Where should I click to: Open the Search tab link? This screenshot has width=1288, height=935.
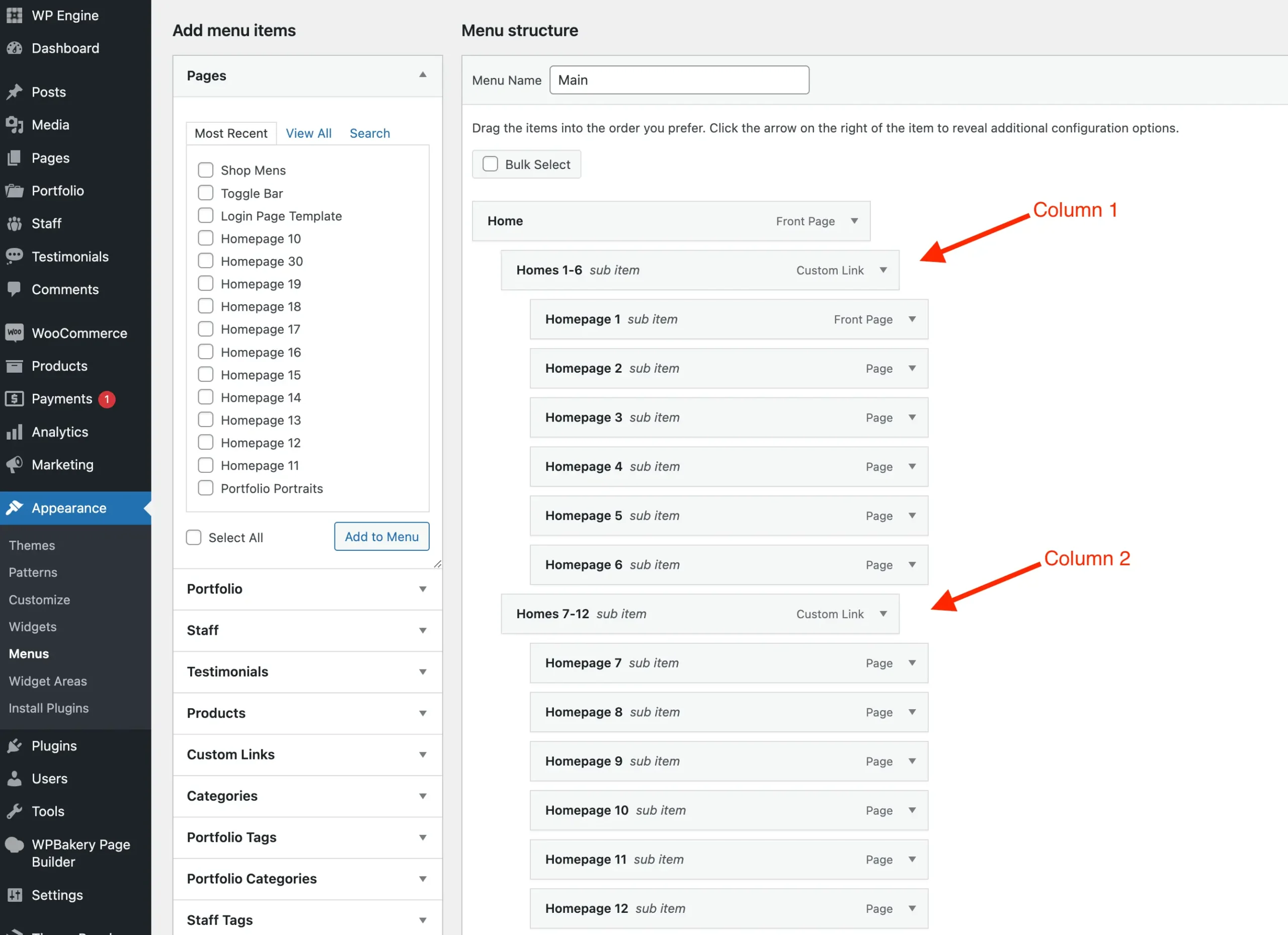370,133
